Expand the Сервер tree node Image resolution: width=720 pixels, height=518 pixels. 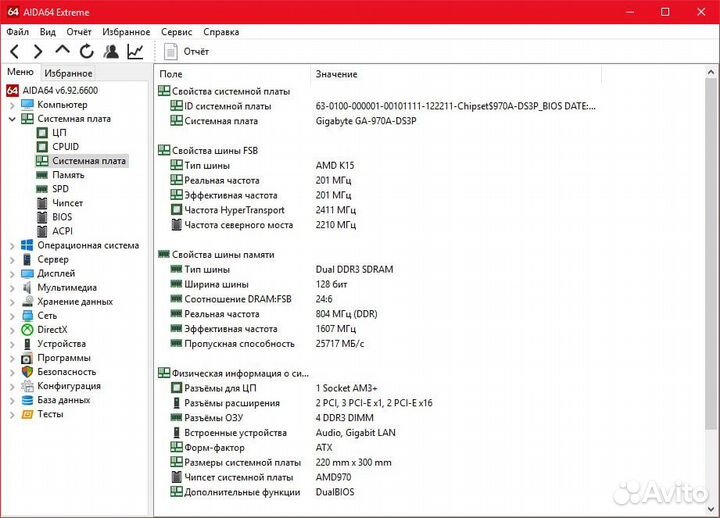point(12,260)
